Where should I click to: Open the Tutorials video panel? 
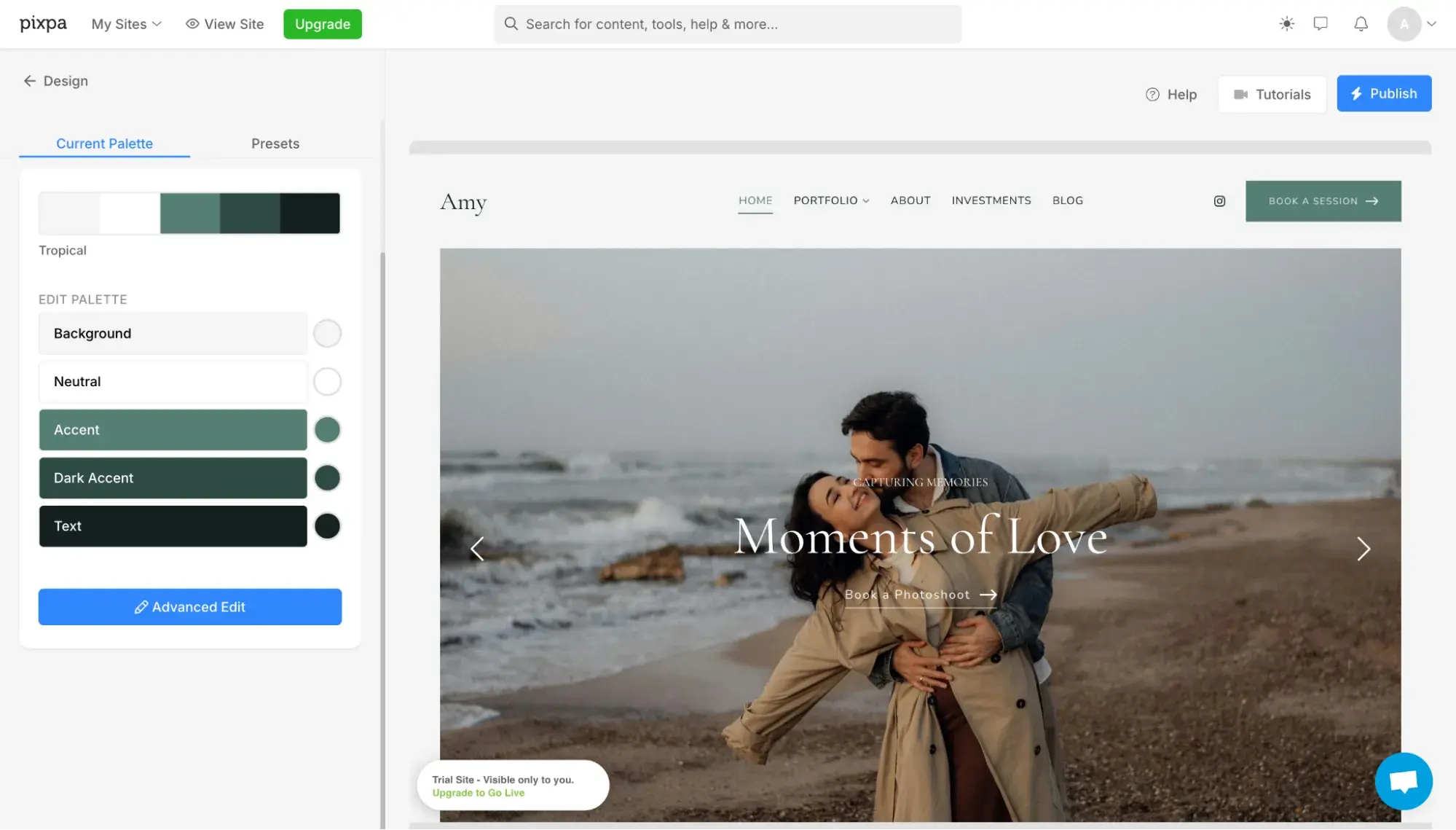pos(1271,94)
